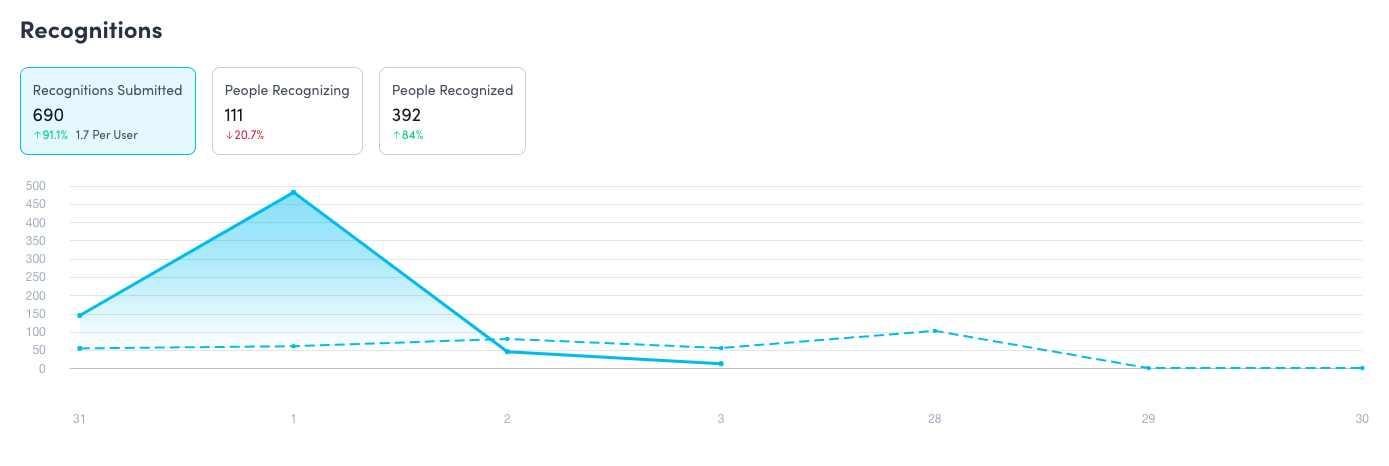This screenshot has height=466, width=1389.
Task: Select the dashed line point at day 1
Action: tap(293, 346)
